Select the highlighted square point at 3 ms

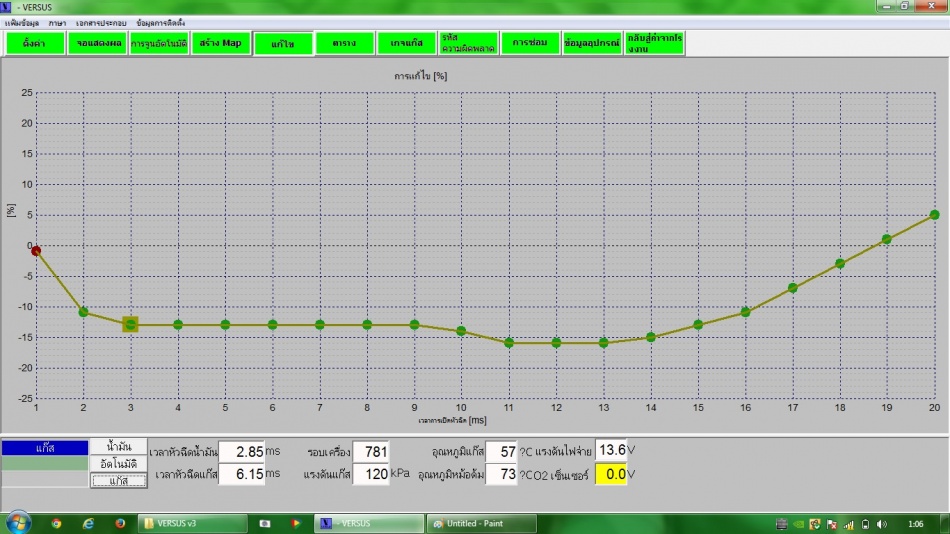(130, 325)
